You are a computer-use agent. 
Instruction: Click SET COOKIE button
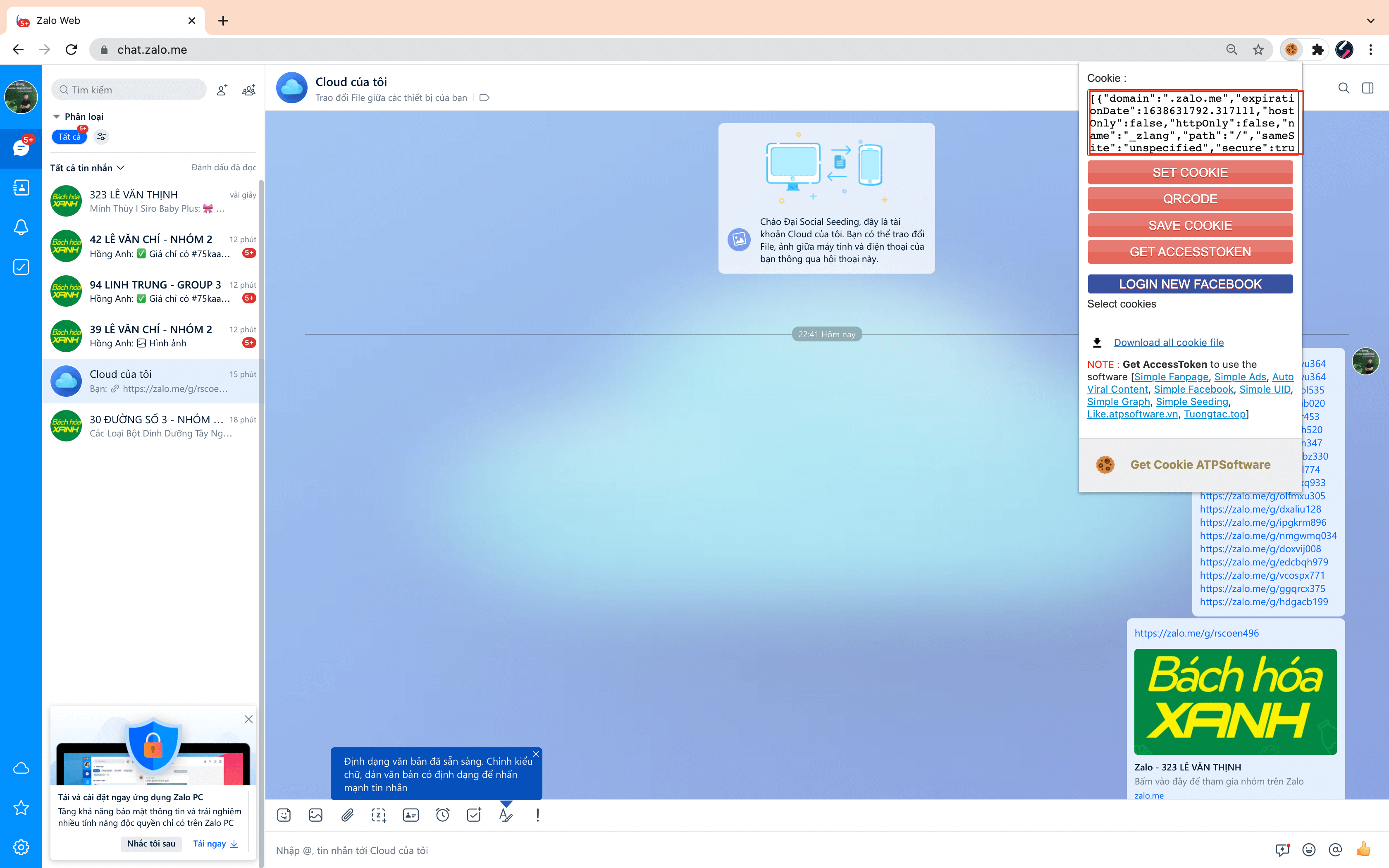click(1190, 172)
